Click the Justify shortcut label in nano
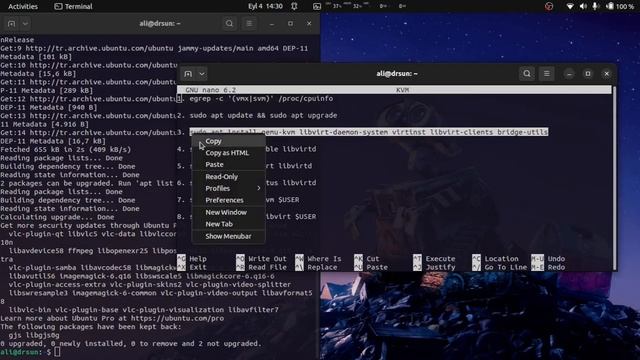 440,267
